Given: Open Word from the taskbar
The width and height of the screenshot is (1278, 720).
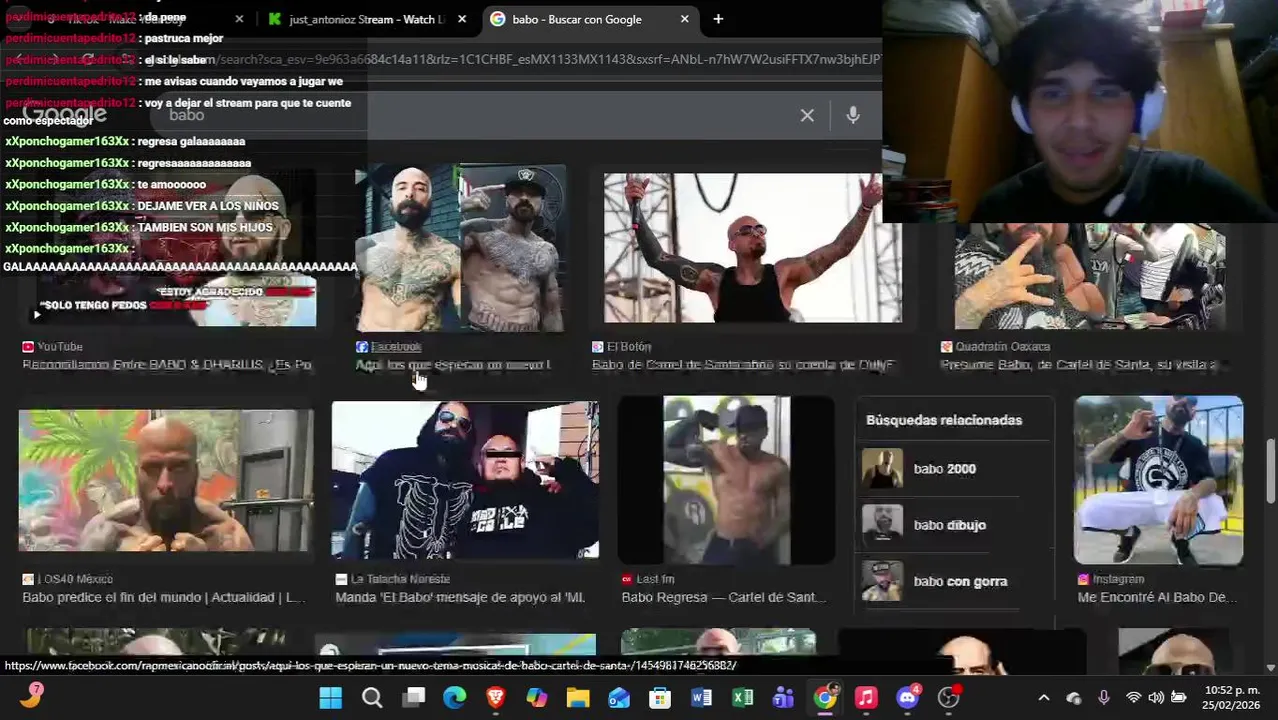Looking at the screenshot, I should [x=701, y=697].
